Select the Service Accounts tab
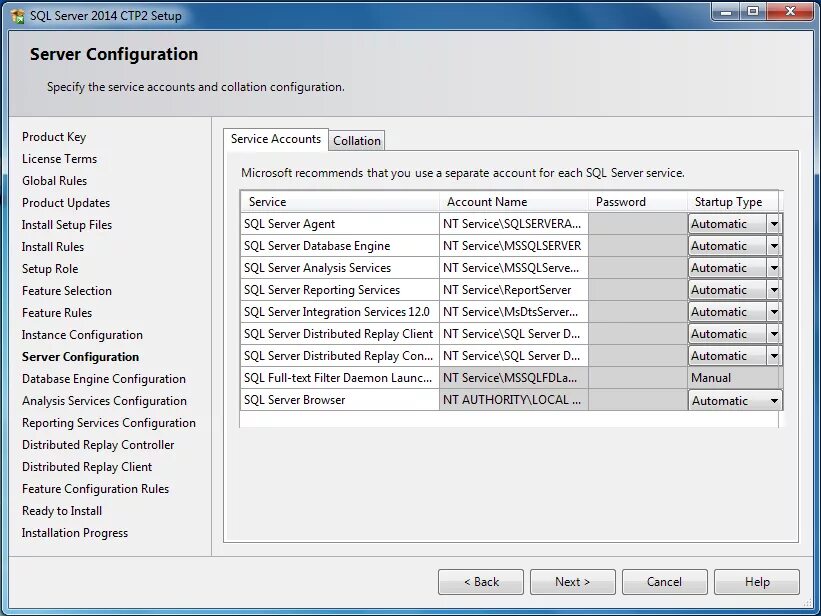The width and height of the screenshot is (821, 616). [x=276, y=139]
